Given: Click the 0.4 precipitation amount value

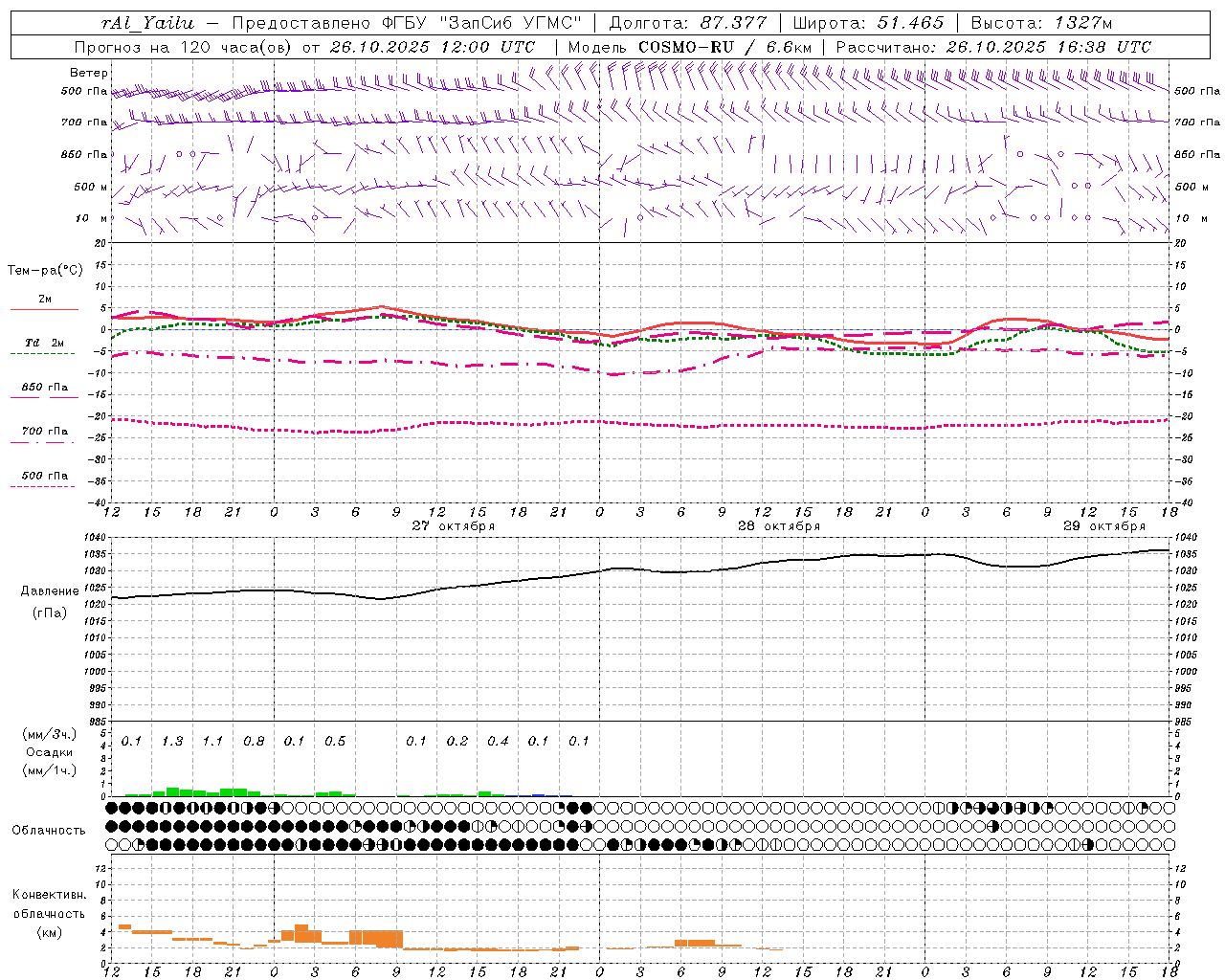Looking at the screenshot, I should point(498,742).
